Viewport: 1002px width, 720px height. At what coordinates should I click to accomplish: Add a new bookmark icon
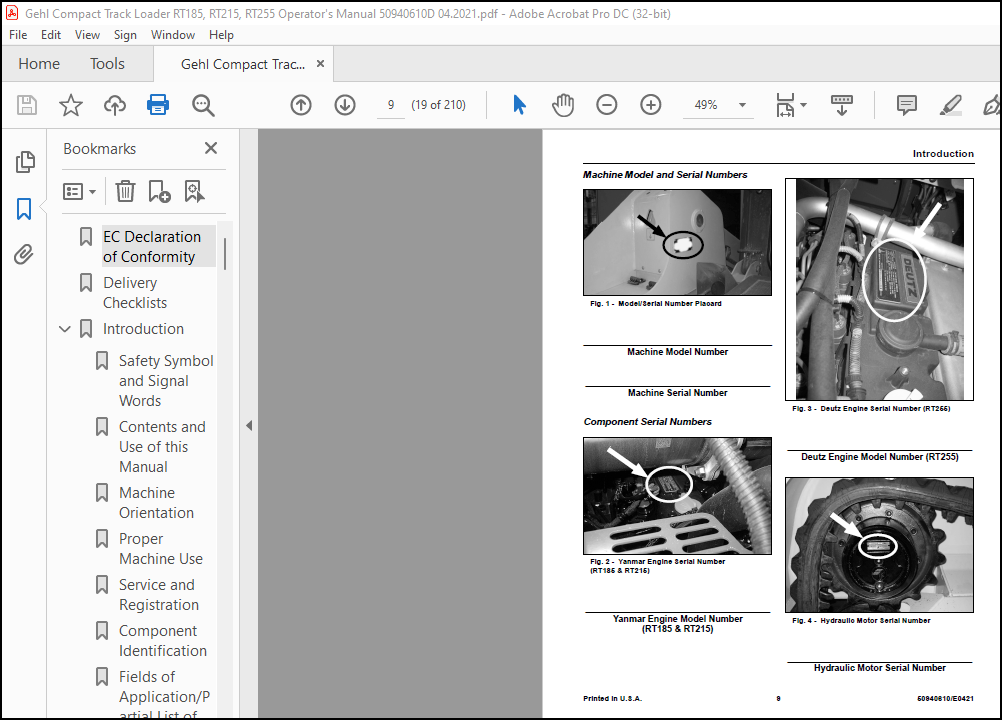click(159, 191)
